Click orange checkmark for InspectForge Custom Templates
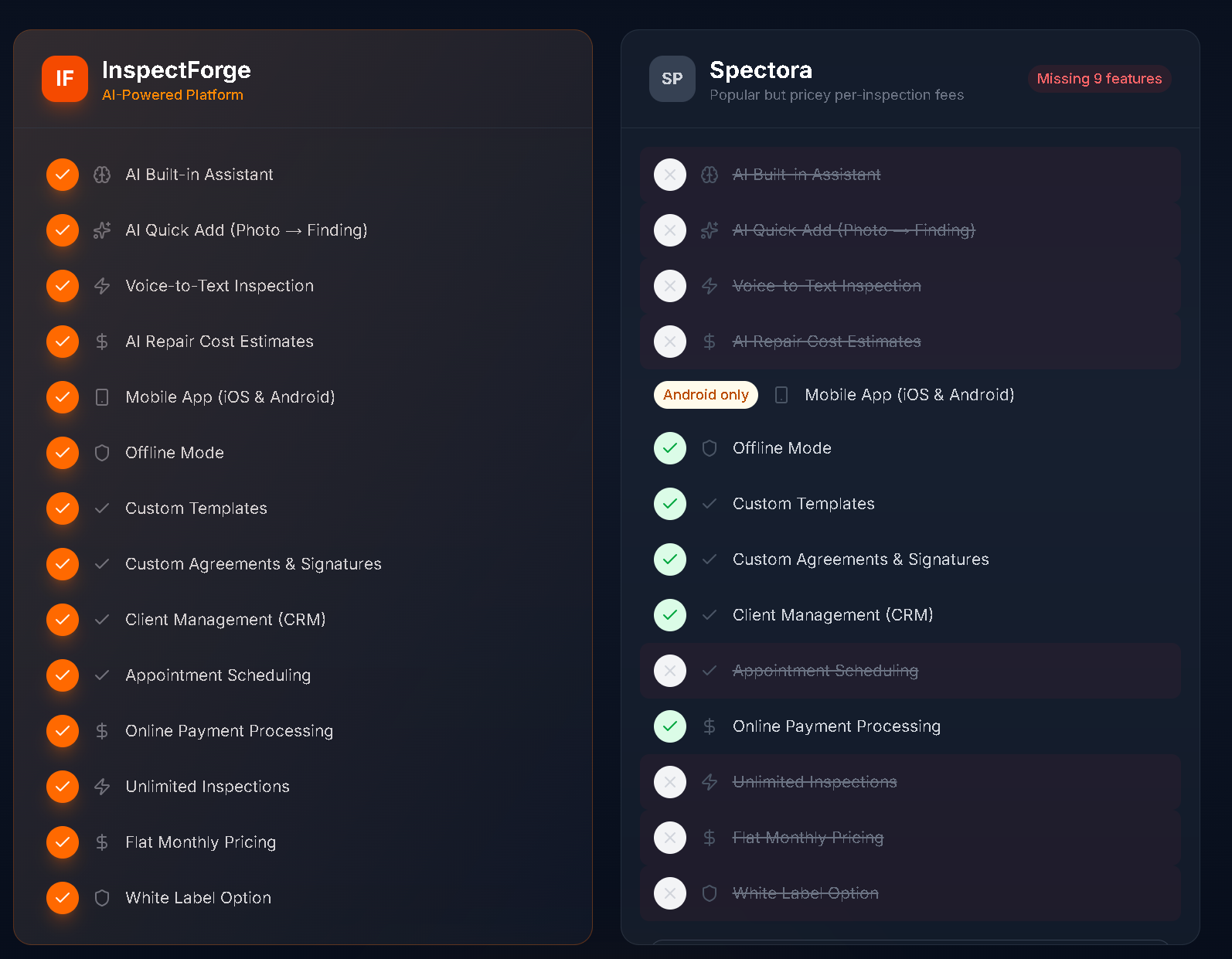The width and height of the screenshot is (1232, 959). (63, 508)
